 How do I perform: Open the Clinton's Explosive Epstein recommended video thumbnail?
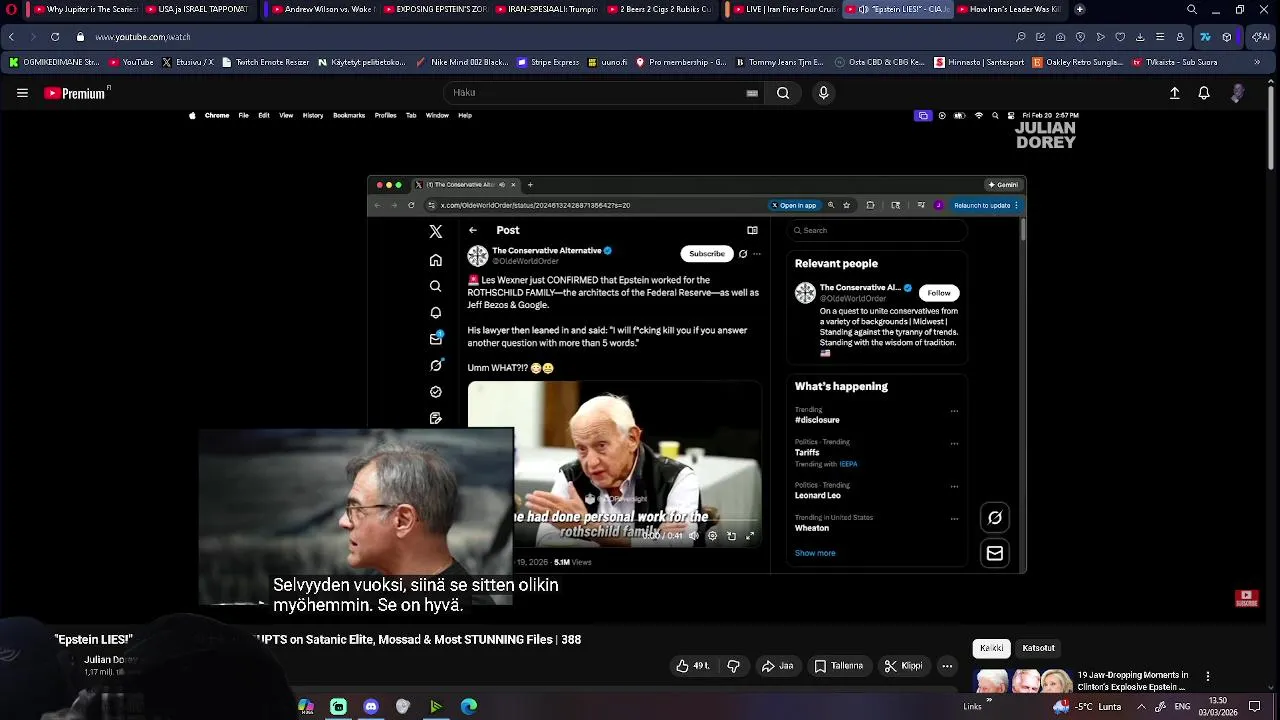tap(1024, 681)
